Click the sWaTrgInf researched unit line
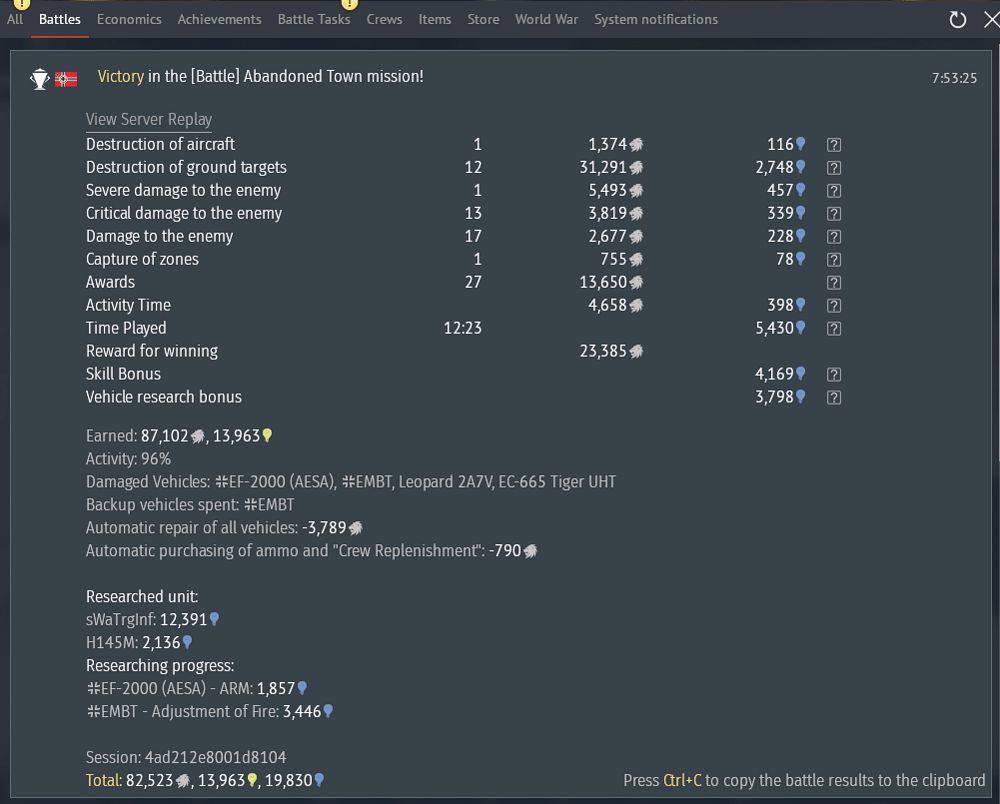 click(x=152, y=619)
